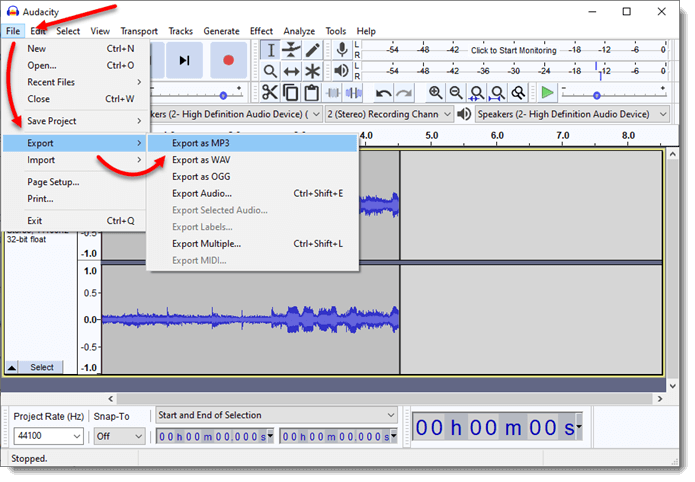Click the Skip to End button

coord(184,60)
